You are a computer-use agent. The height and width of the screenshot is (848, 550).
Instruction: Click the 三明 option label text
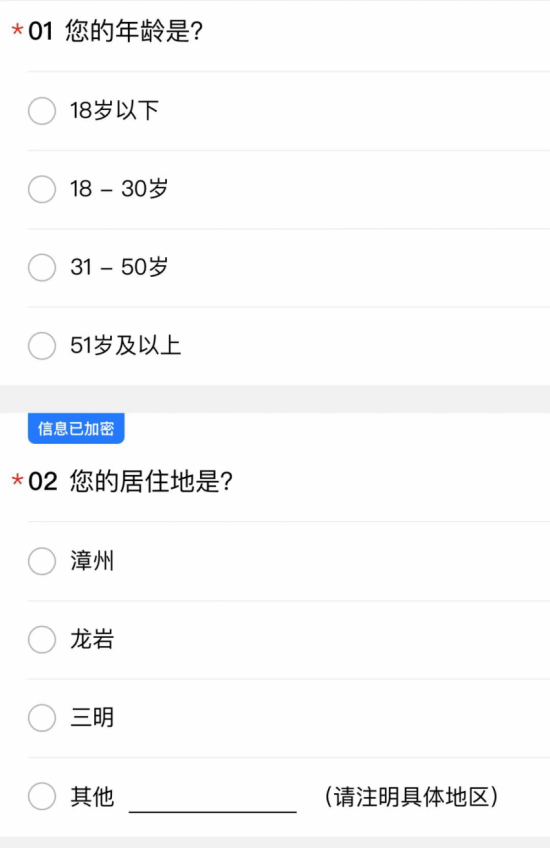[x=92, y=718]
